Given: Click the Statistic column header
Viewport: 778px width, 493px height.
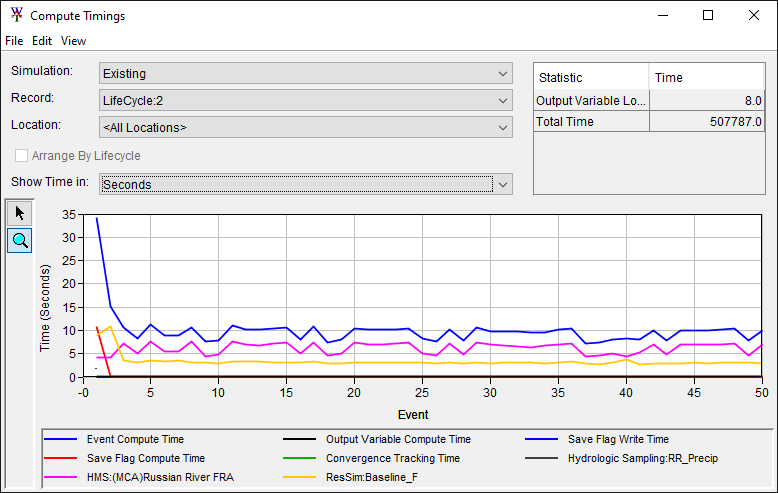Looking at the screenshot, I should coord(591,77).
